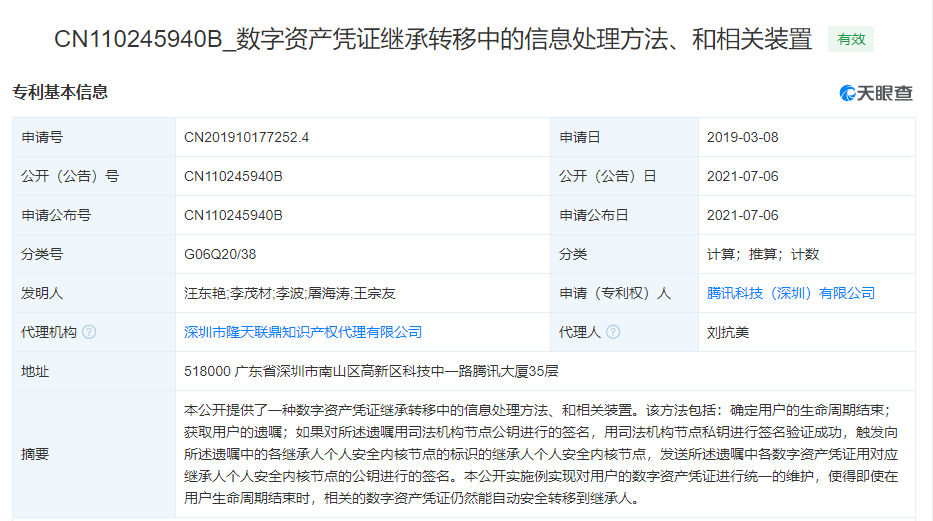933x521 pixels.
Task: Click the 申请公布号 value CN110245940B
Action: [233, 215]
